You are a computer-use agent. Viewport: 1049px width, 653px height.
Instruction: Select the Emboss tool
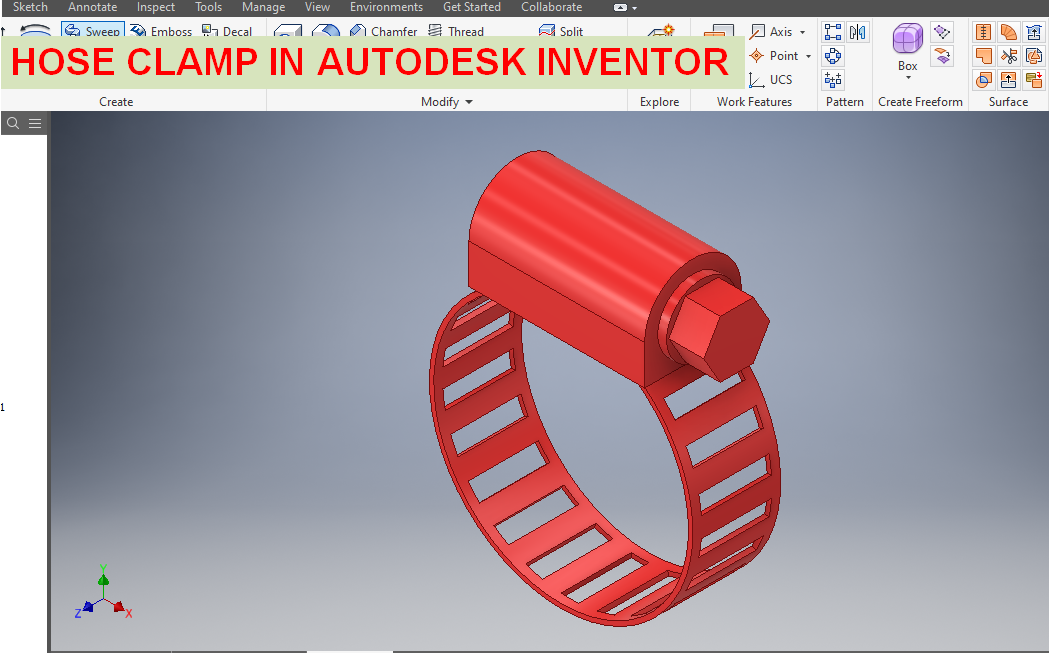[161, 31]
